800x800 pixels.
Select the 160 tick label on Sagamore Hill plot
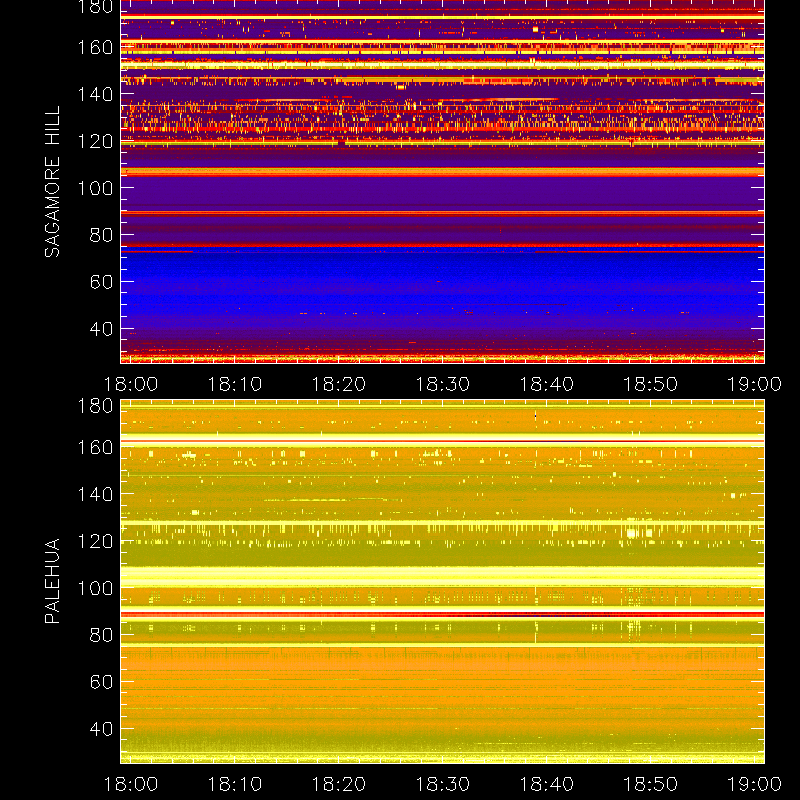click(x=95, y=47)
